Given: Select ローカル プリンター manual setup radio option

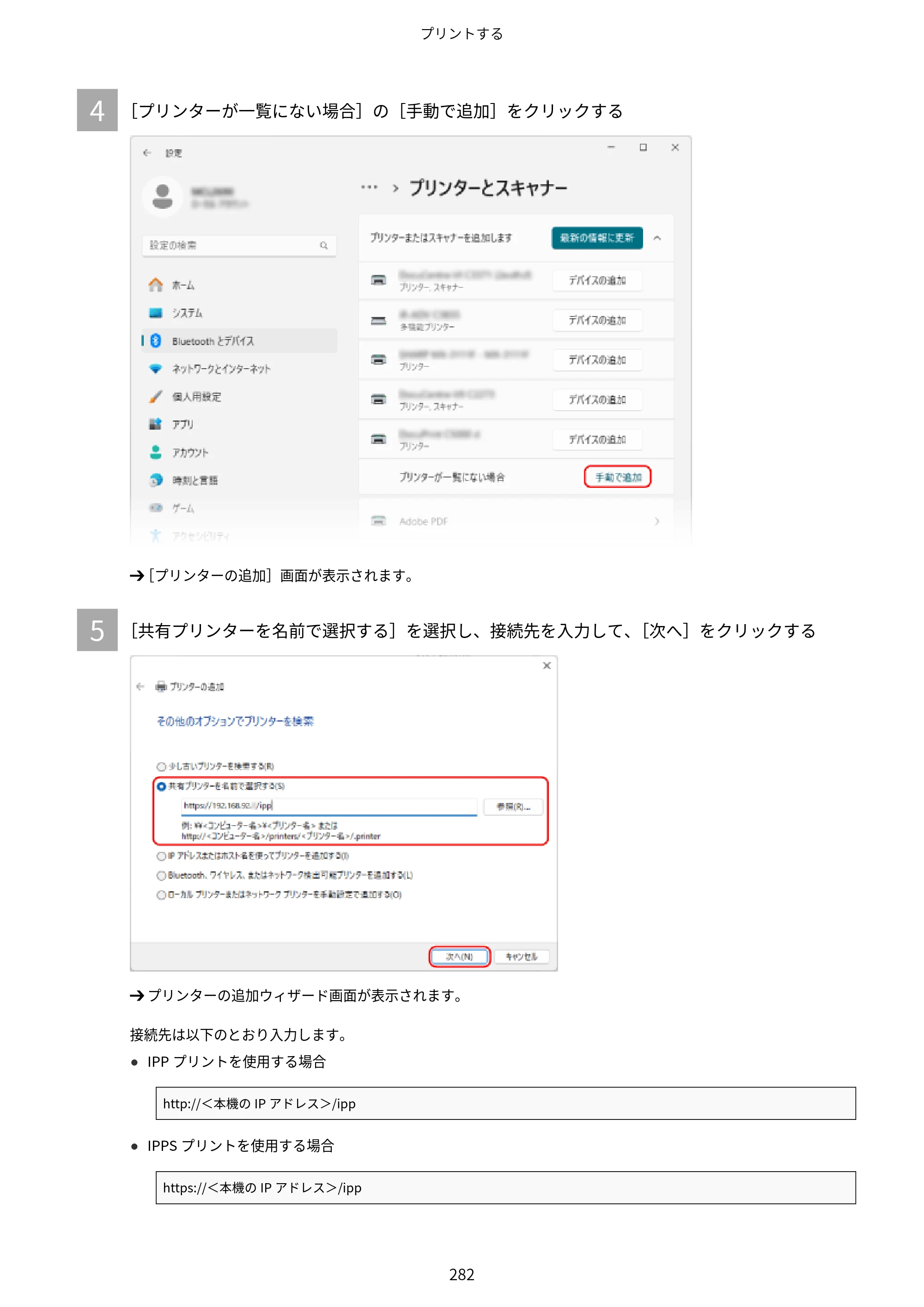Looking at the screenshot, I should click(x=161, y=895).
